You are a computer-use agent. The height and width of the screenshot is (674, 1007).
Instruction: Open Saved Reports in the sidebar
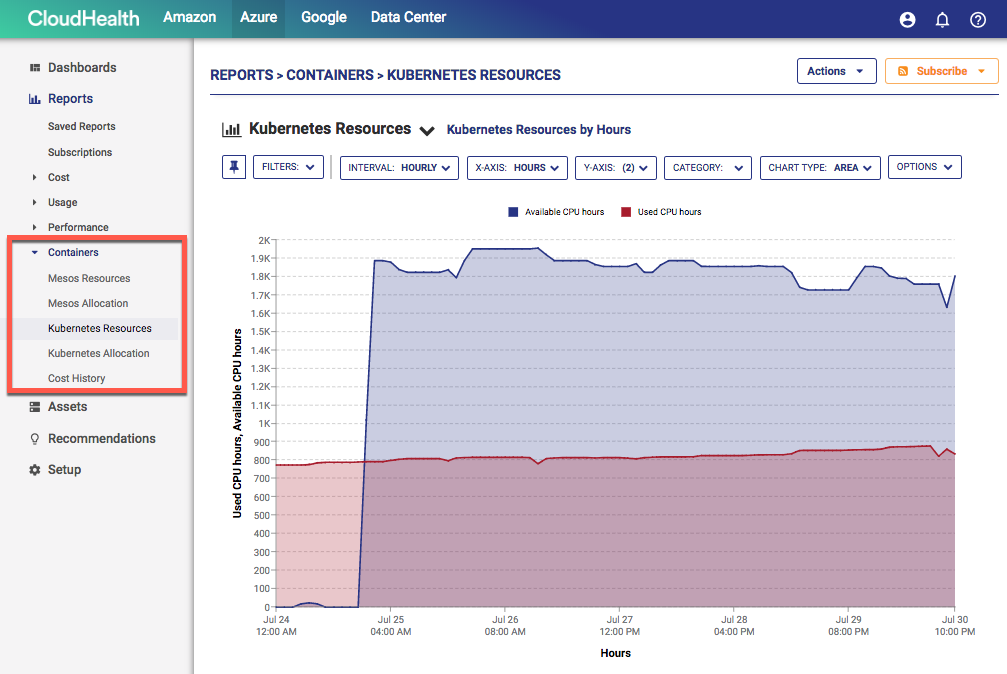pyautogui.click(x=82, y=127)
